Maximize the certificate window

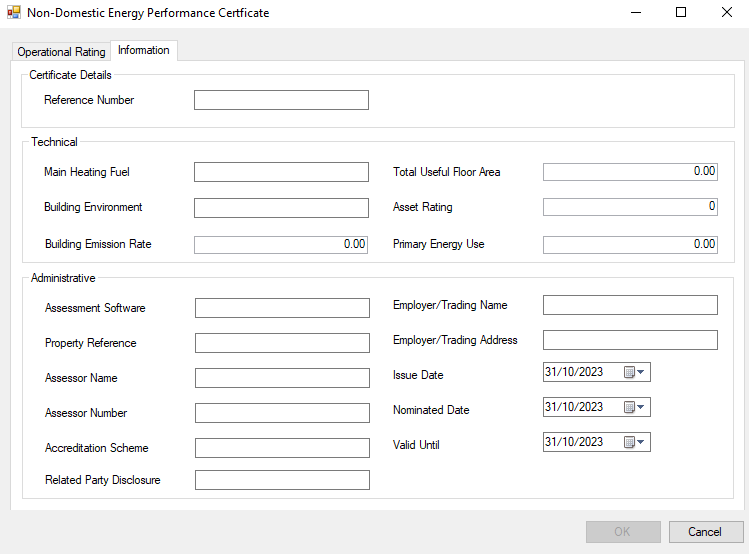tap(681, 13)
